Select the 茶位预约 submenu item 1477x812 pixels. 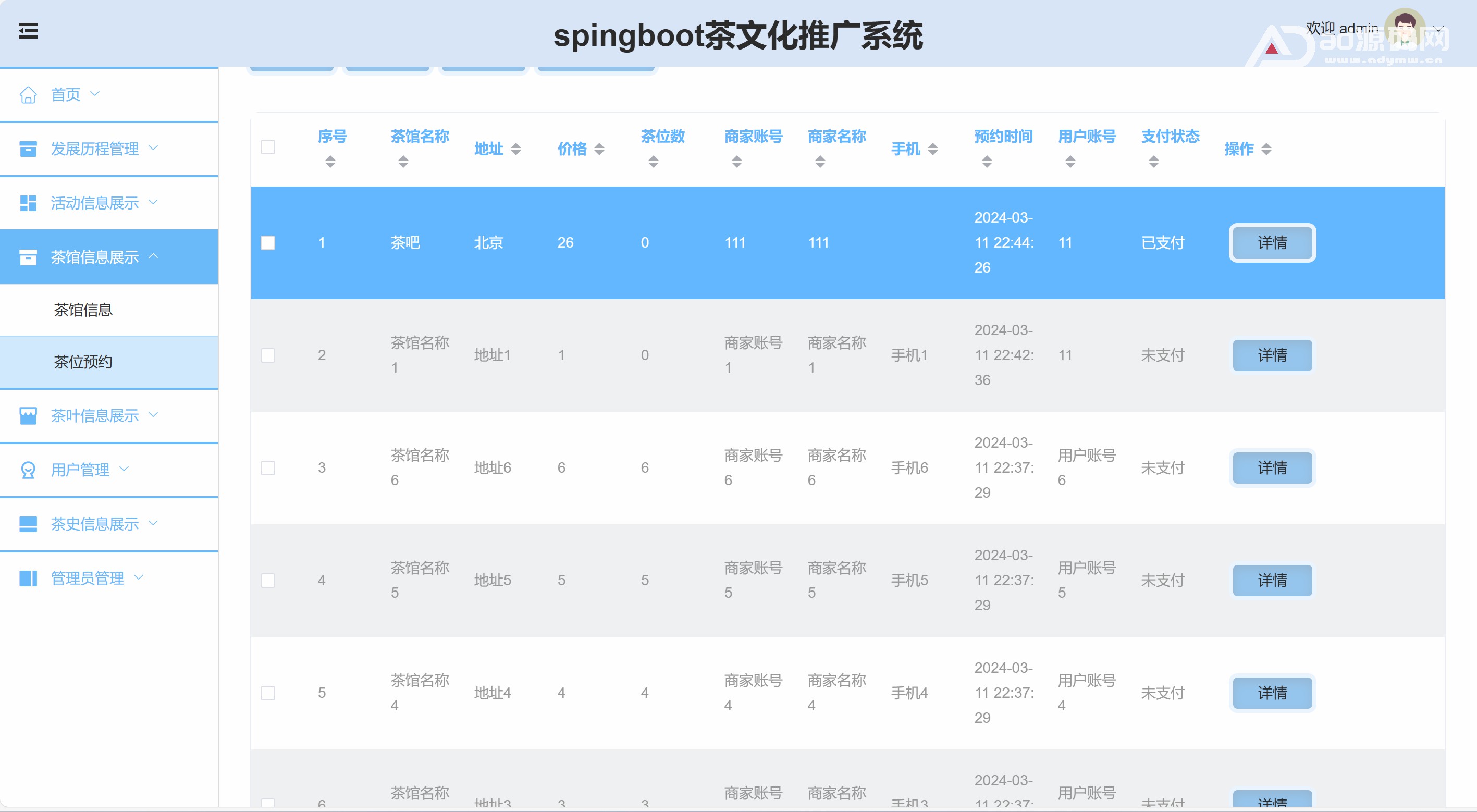point(83,362)
